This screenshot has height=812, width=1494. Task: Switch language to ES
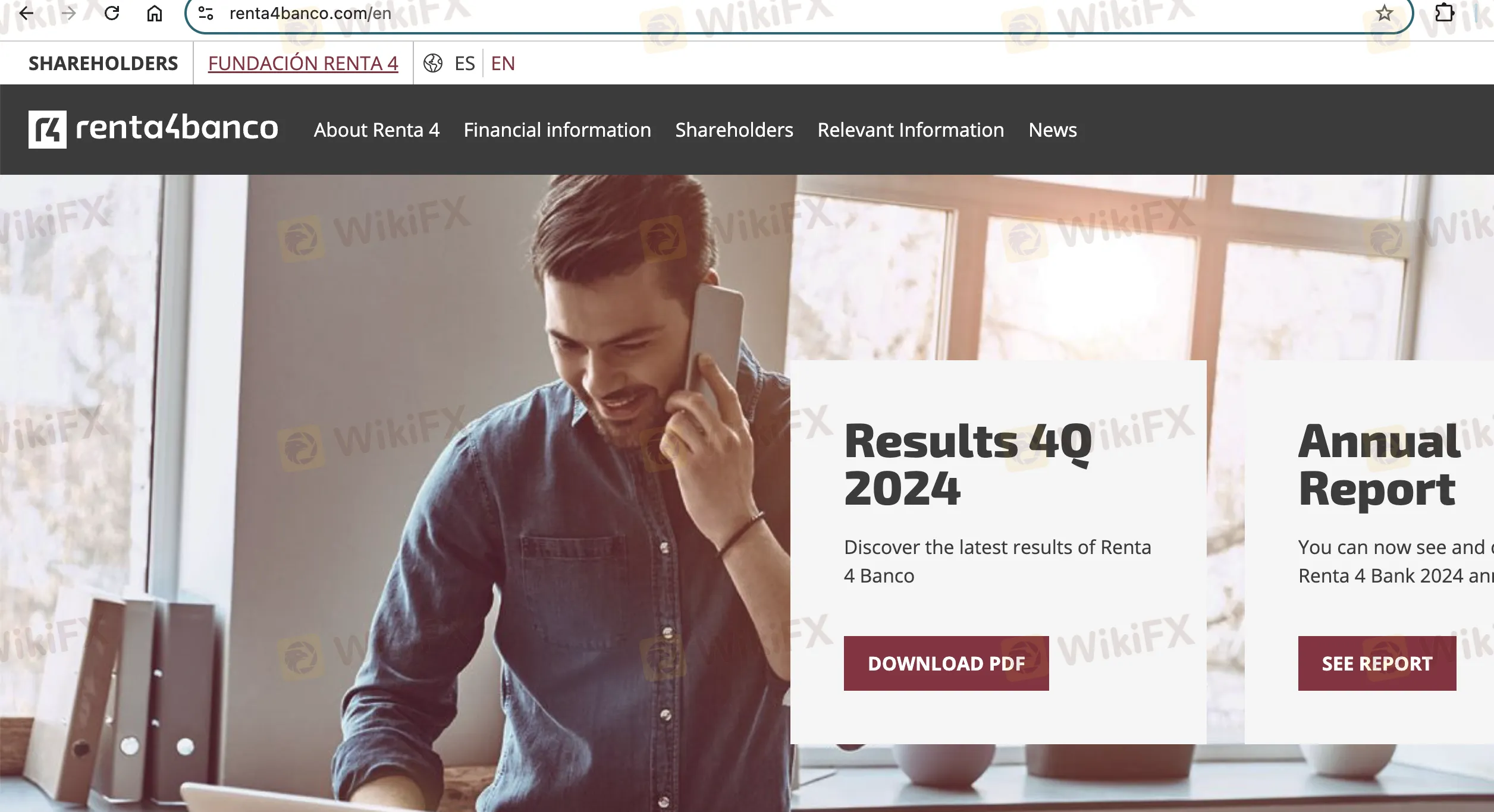[464, 63]
